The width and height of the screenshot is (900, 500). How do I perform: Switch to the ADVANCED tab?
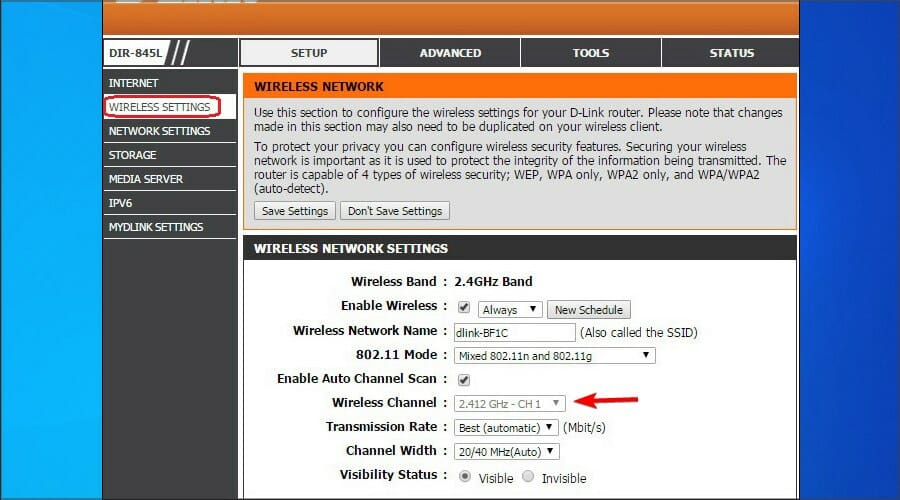tap(450, 53)
